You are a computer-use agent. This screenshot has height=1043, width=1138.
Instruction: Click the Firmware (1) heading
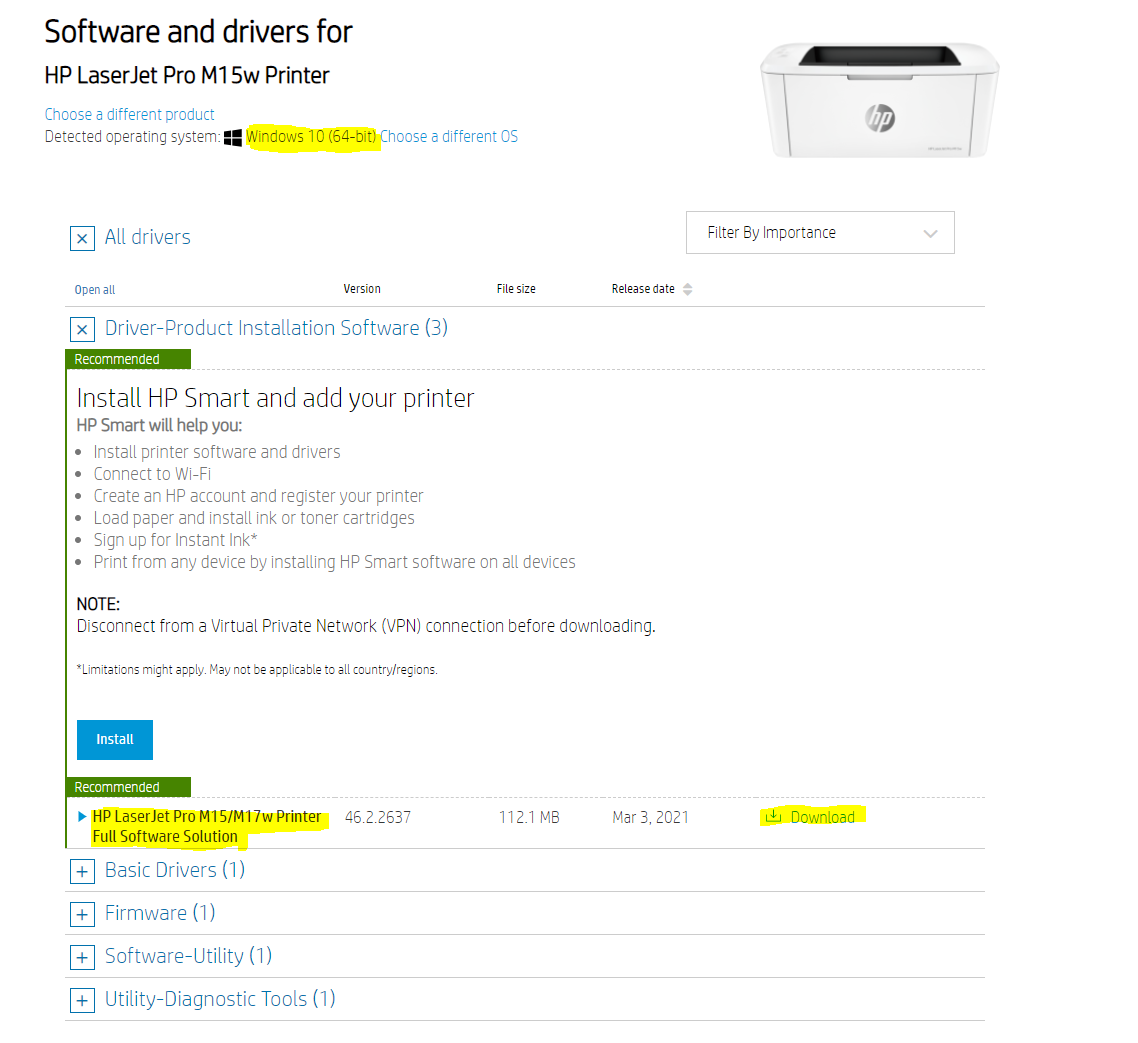pyautogui.click(x=160, y=913)
